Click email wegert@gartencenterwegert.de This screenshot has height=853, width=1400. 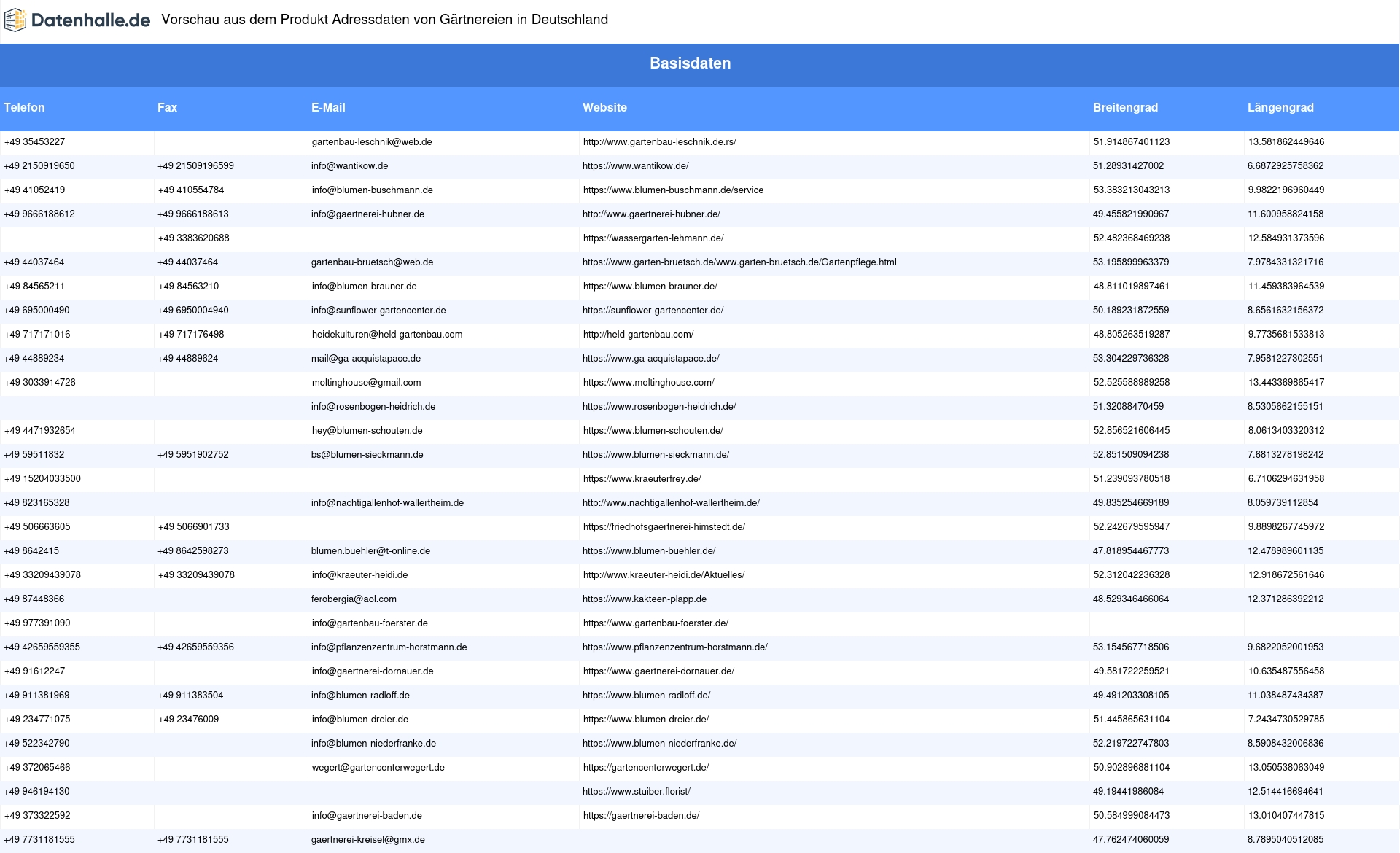[x=378, y=768]
